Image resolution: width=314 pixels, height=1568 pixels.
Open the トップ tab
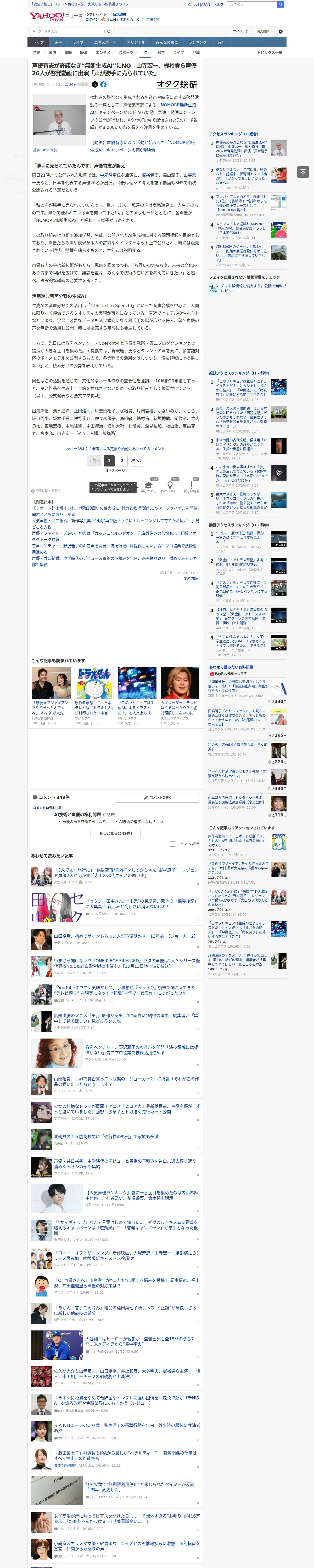click(38, 43)
